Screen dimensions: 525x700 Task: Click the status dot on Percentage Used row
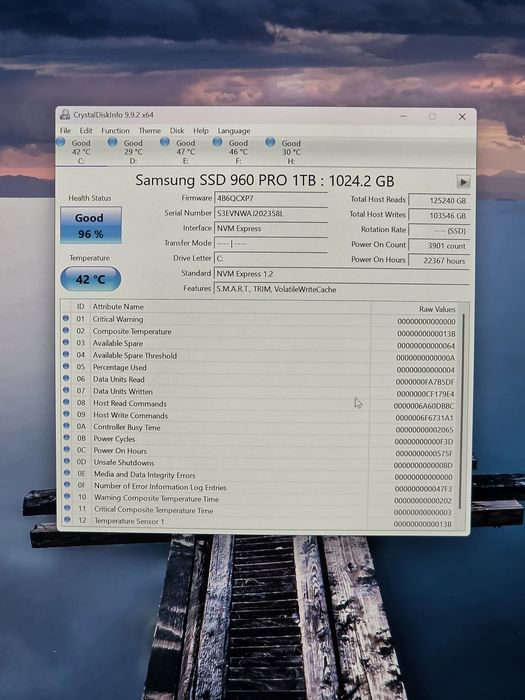pyautogui.click(x=66, y=367)
